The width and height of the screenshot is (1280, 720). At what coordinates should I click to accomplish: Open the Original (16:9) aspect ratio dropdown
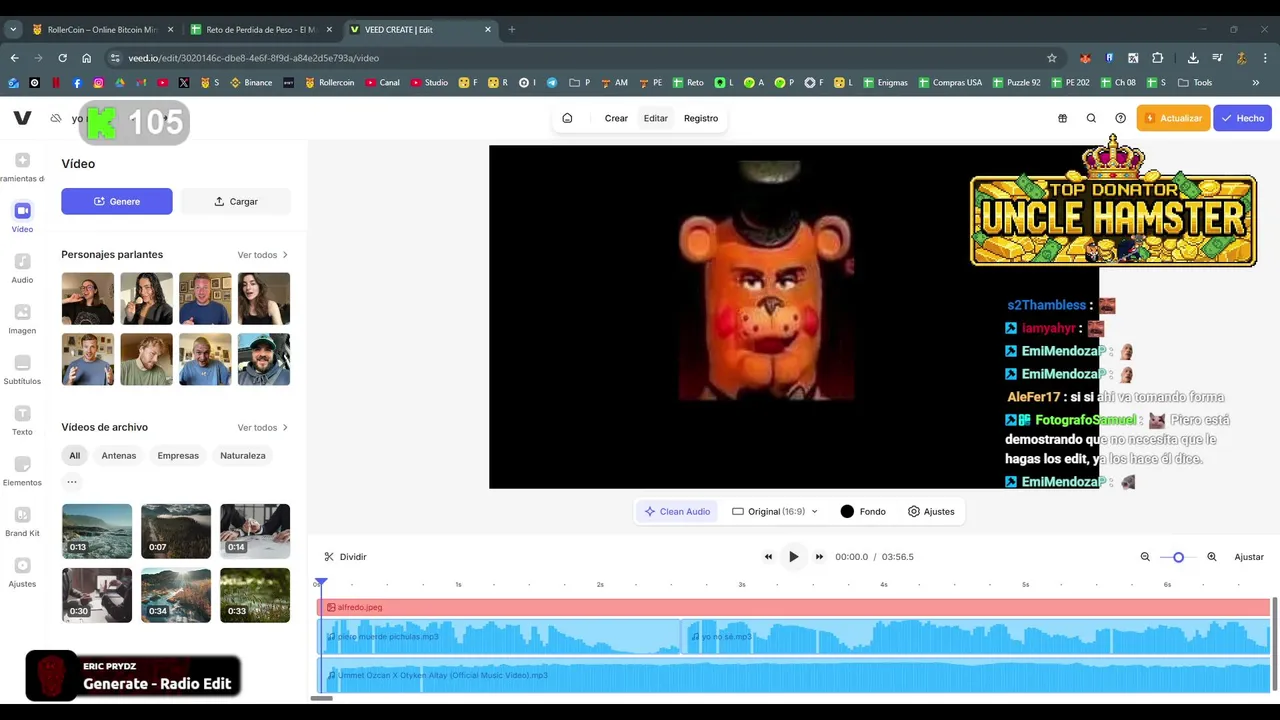coord(775,511)
